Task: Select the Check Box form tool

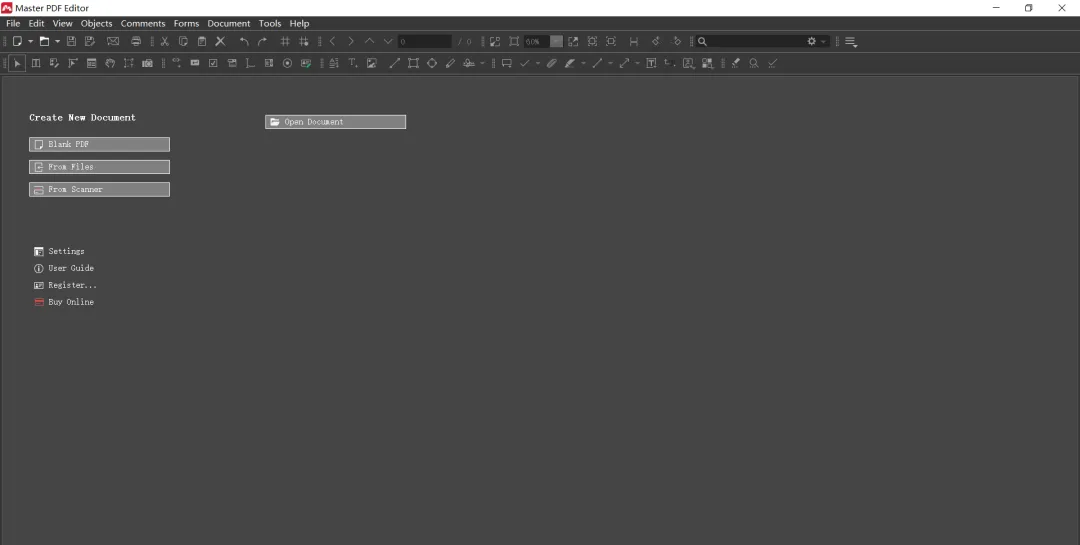Action: click(x=214, y=63)
